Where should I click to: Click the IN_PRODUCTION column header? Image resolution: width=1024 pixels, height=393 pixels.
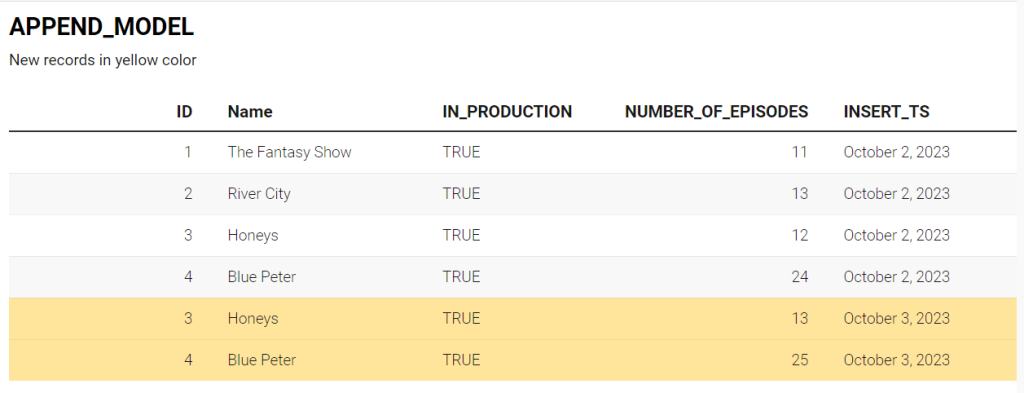click(x=507, y=112)
